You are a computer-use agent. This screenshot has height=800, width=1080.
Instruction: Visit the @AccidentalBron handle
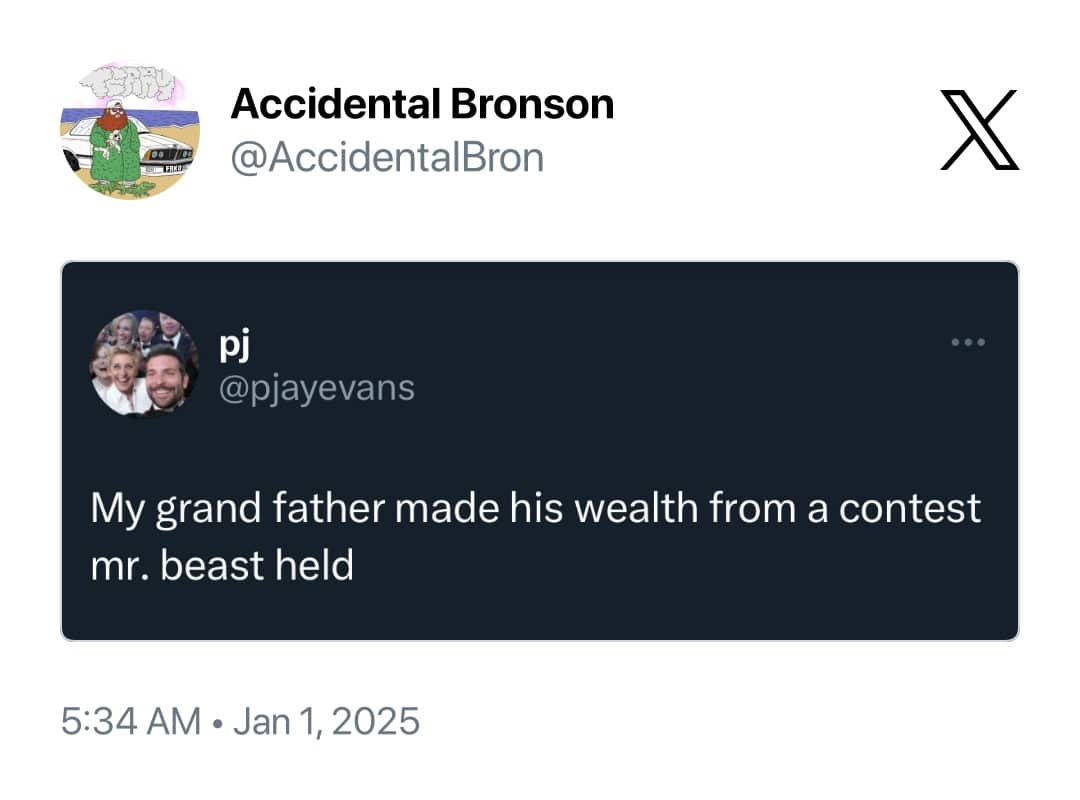pos(387,158)
